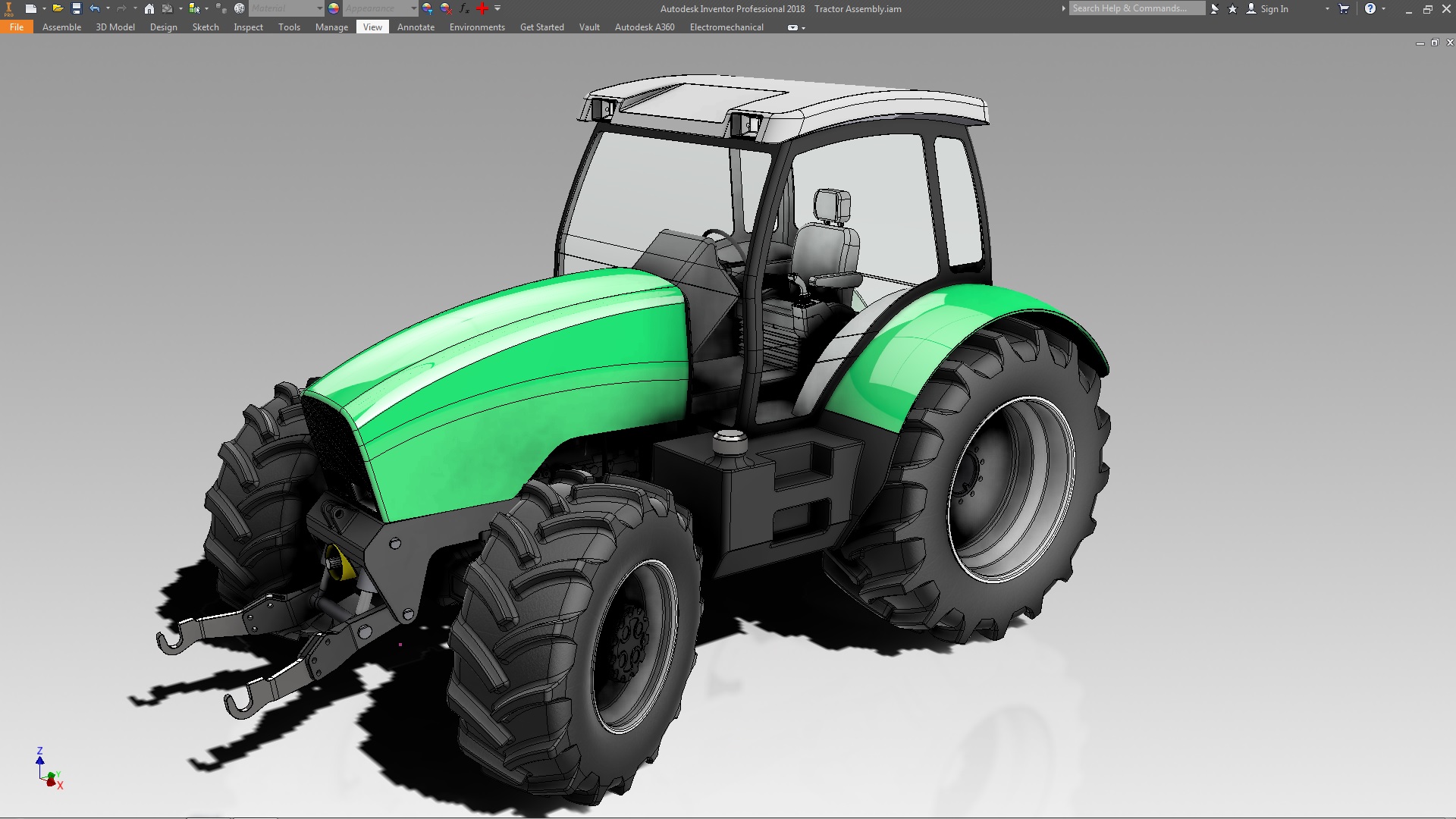Click the red plus icon in toolbar
1456x819 pixels.
pos(482,8)
